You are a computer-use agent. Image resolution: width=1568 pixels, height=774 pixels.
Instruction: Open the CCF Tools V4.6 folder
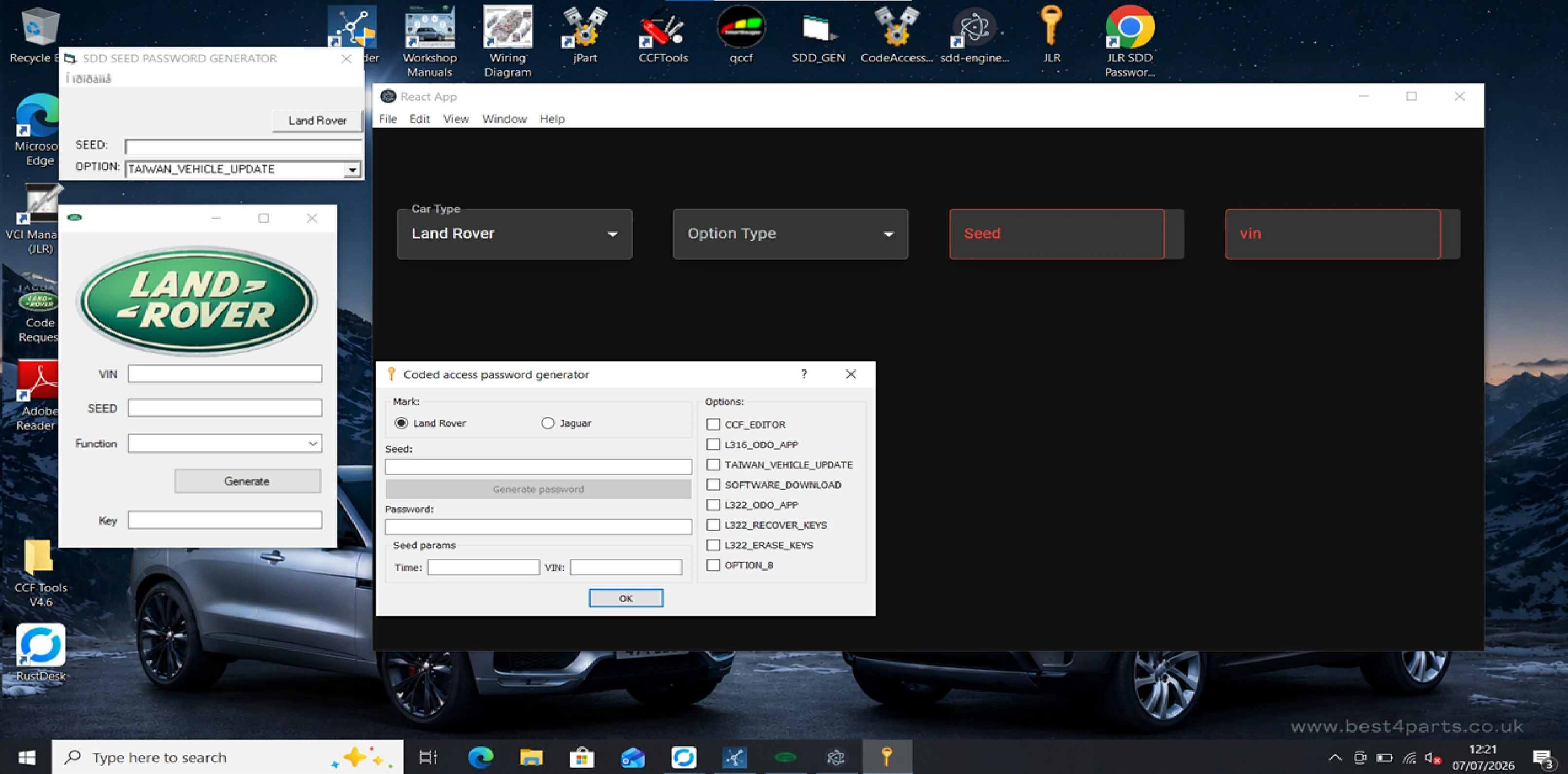(40, 572)
